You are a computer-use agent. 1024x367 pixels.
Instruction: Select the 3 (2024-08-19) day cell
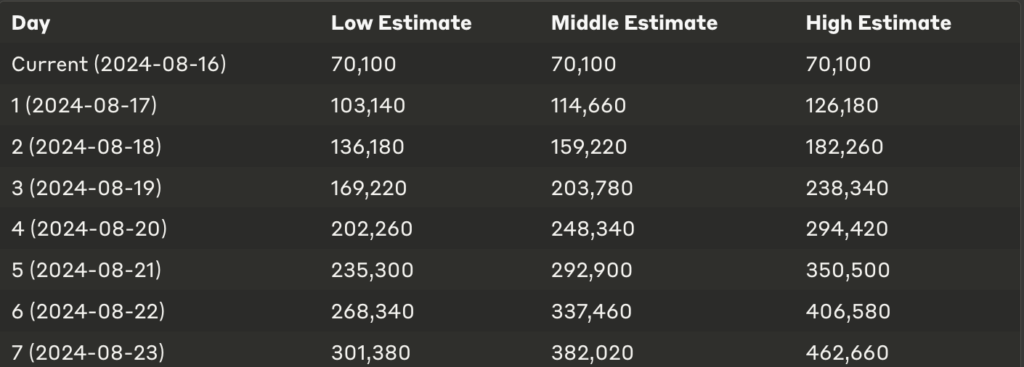87,187
